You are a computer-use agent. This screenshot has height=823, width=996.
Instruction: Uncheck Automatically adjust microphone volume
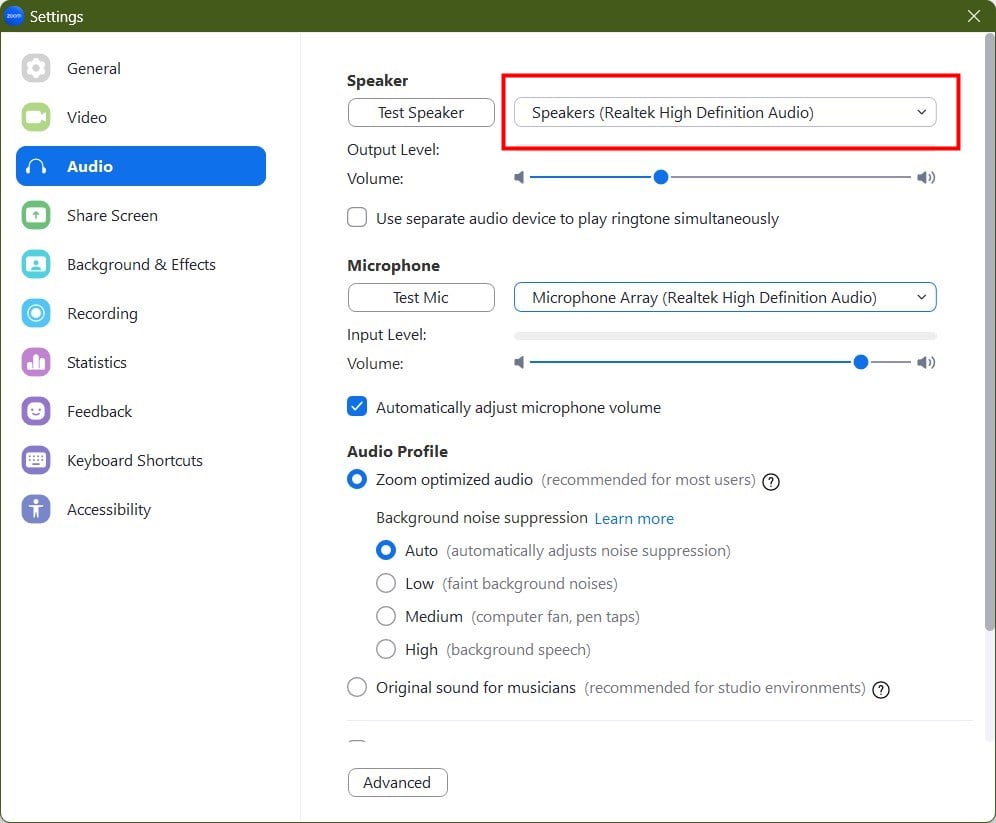pos(357,406)
